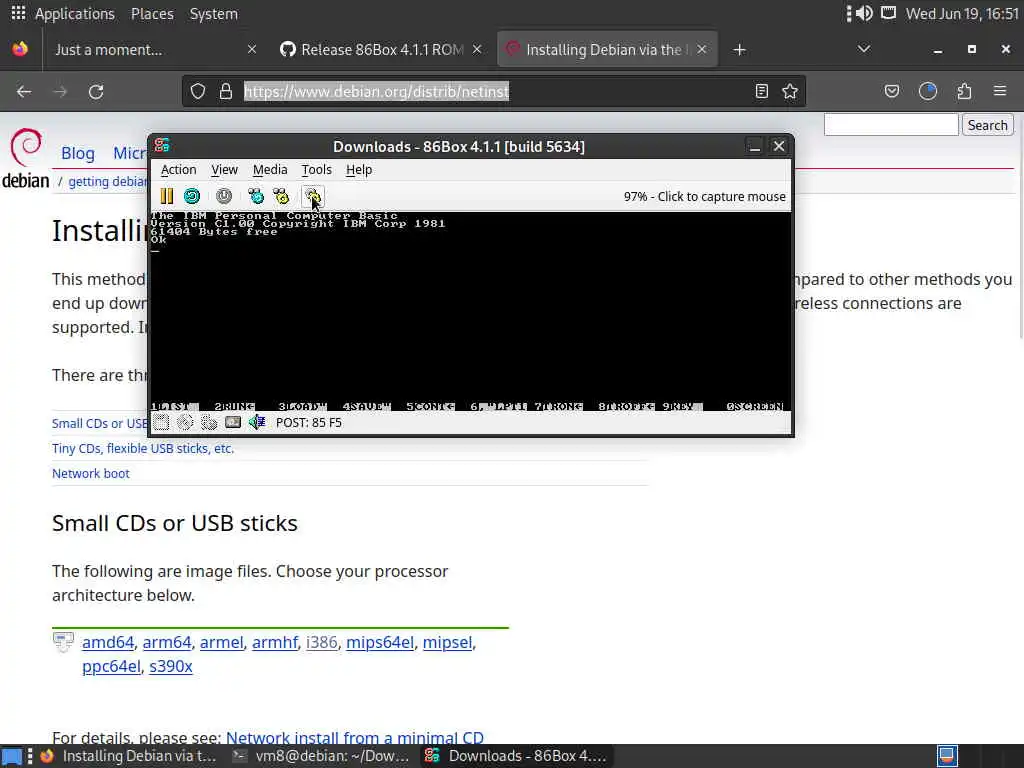Screen dimensions: 1024x768
Task: Open the armel image link
Action: pos(221,643)
